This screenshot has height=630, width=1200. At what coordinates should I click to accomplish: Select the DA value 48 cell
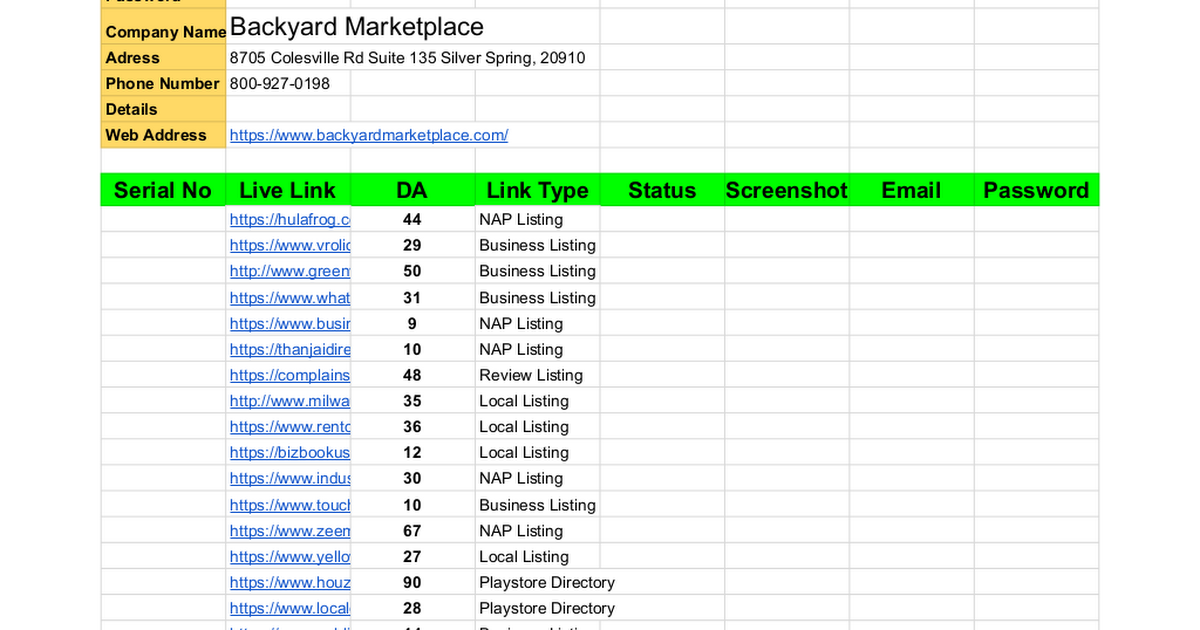pyautogui.click(x=412, y=375)
